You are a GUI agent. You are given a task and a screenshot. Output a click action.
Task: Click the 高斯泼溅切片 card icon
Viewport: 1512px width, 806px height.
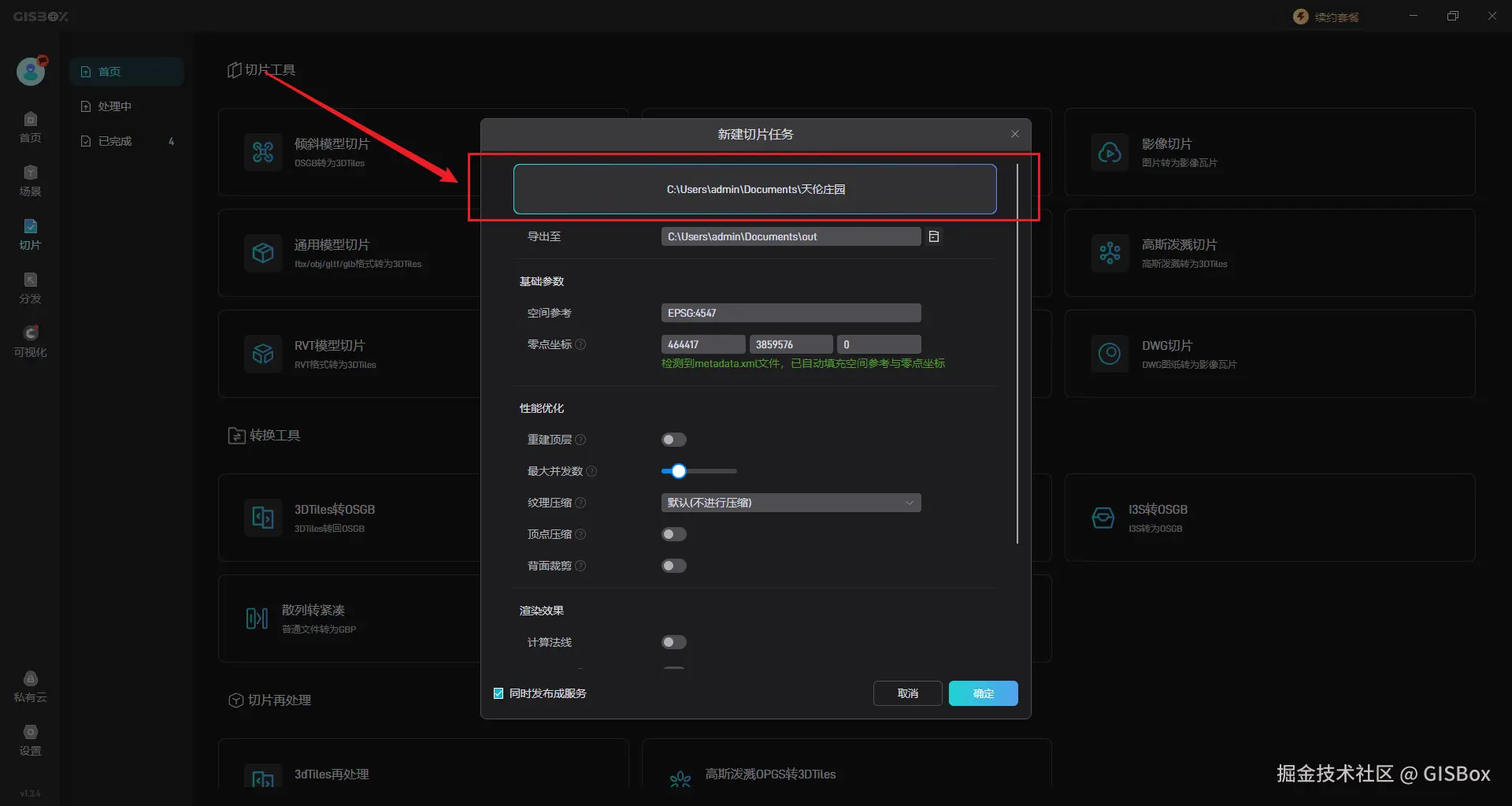(1110, 253)
